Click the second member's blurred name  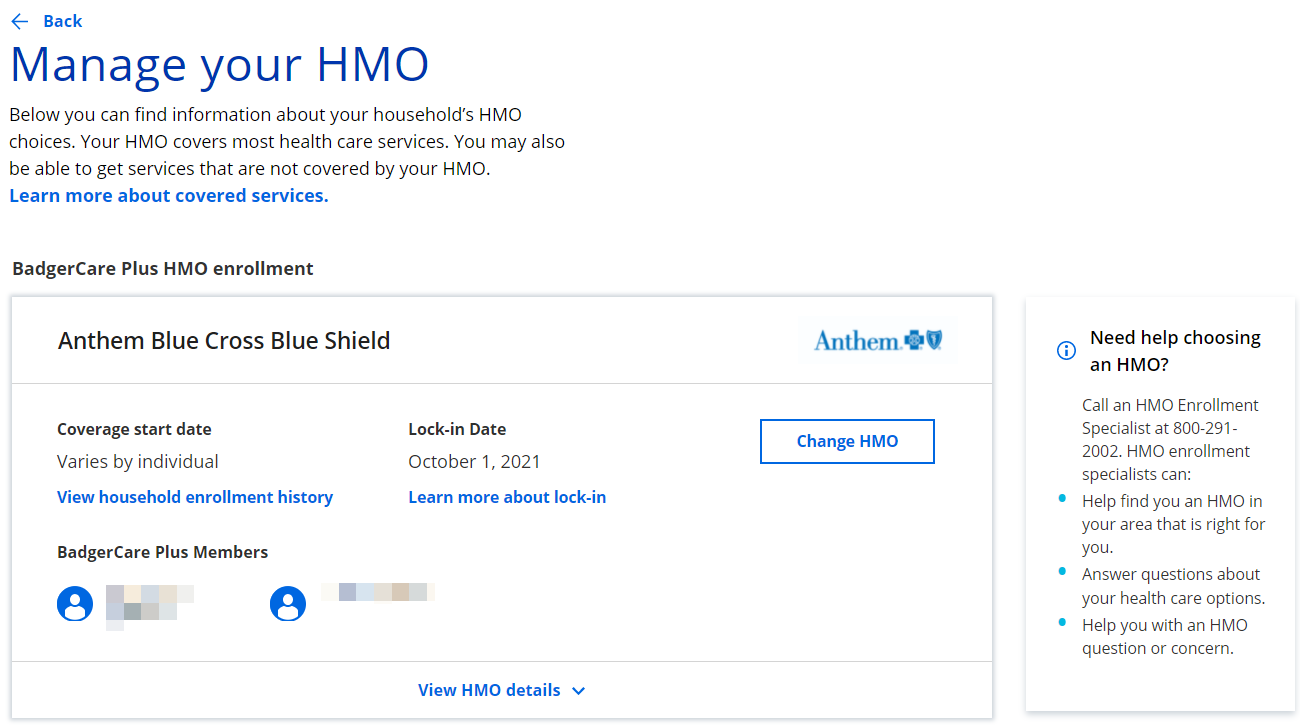pos(380,592)
